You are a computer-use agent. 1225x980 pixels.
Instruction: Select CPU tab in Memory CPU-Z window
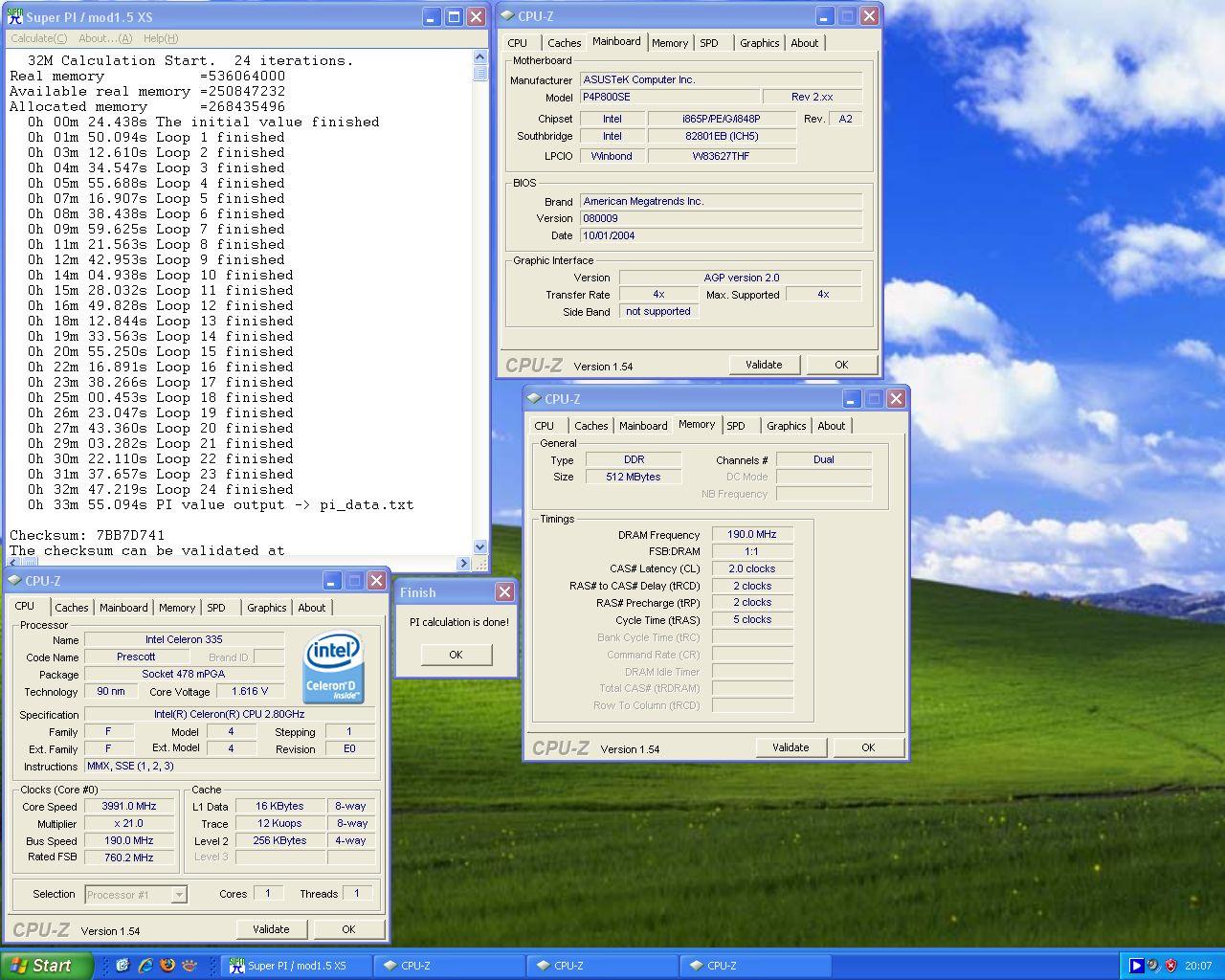pos(544,426)
